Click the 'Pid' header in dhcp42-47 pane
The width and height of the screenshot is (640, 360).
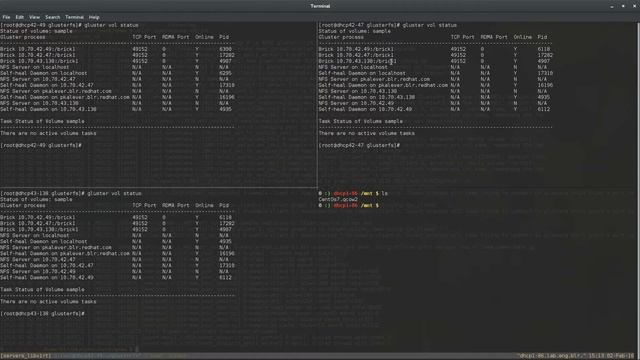click(542, 37)
